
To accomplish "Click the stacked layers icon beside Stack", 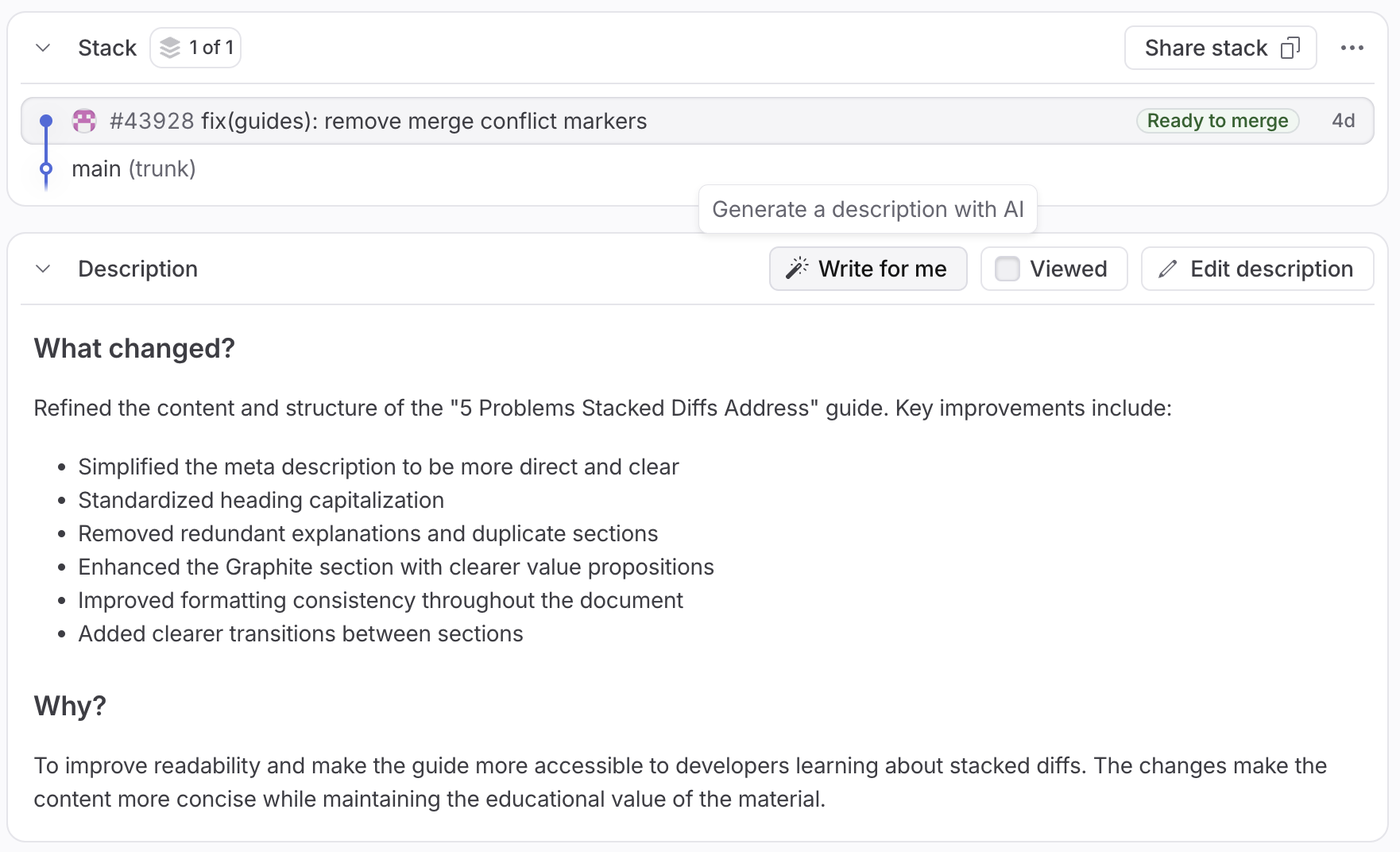I will 169,47.
